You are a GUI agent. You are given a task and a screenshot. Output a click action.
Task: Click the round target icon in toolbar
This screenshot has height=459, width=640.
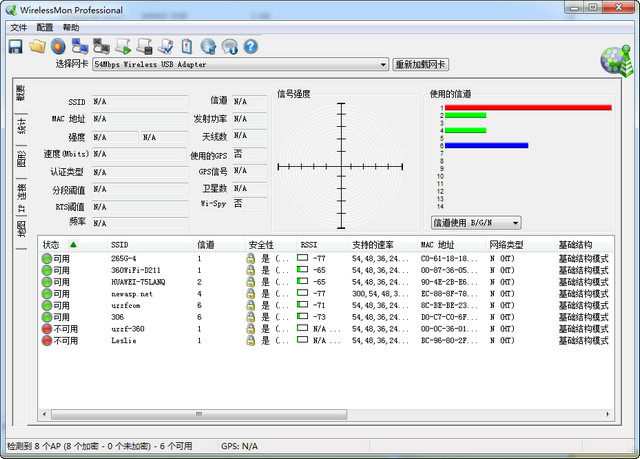[58, 46]
